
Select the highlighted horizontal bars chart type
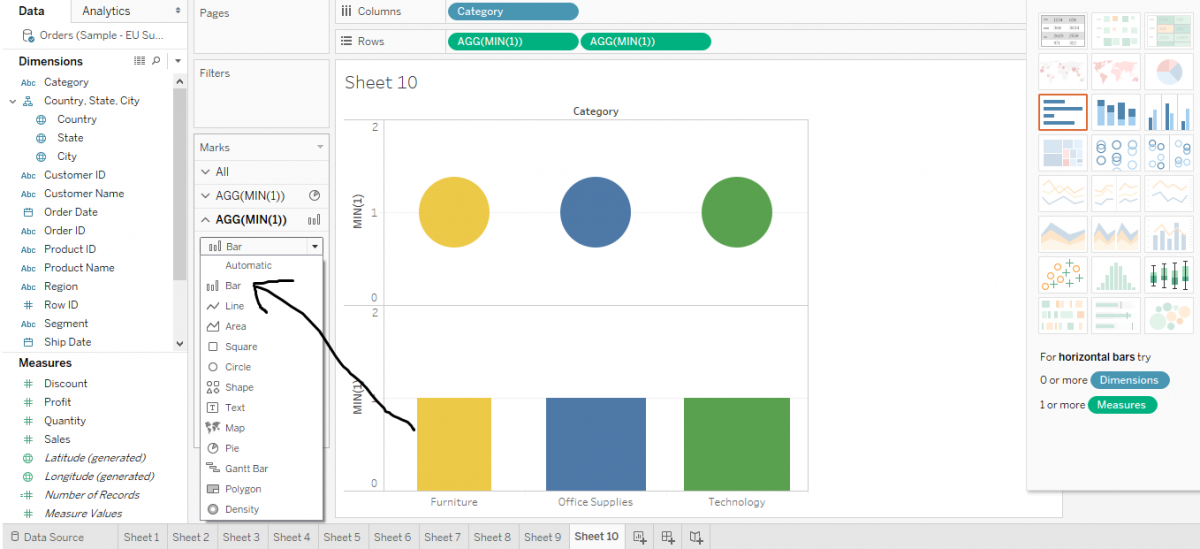(x=1062, y=112)
